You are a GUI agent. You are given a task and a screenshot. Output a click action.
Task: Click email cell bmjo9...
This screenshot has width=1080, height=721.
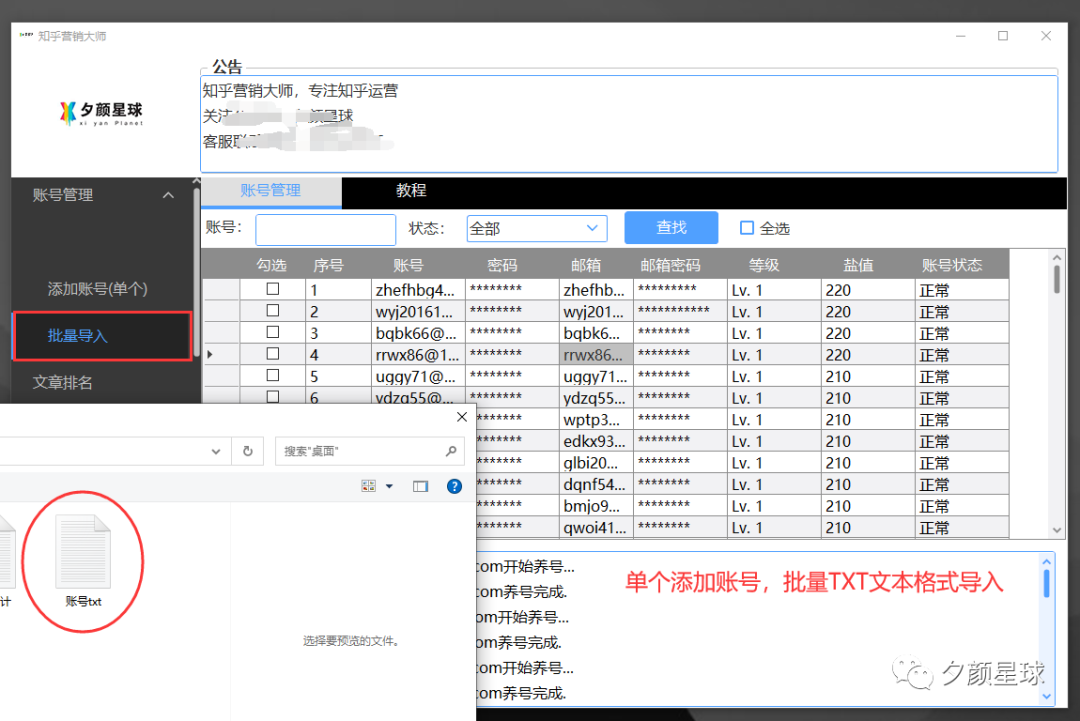pos(596,505)
